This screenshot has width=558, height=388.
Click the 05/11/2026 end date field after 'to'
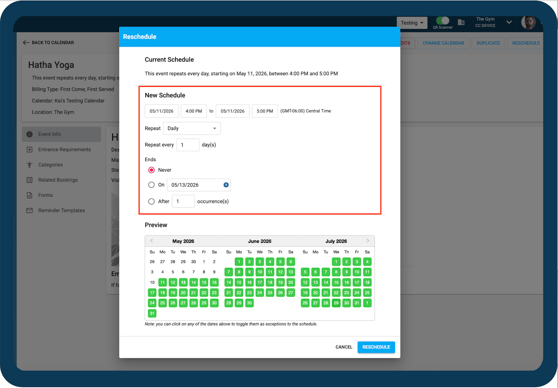pyautogui.click(x=233, y=111)
